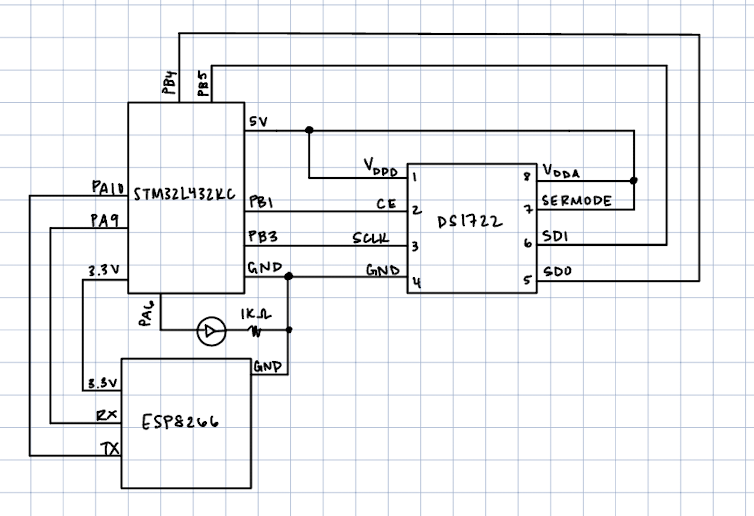Click pin number 8 inside DS1722
Viewport: 754px width, 516px height.
click(x=527, y=176)
